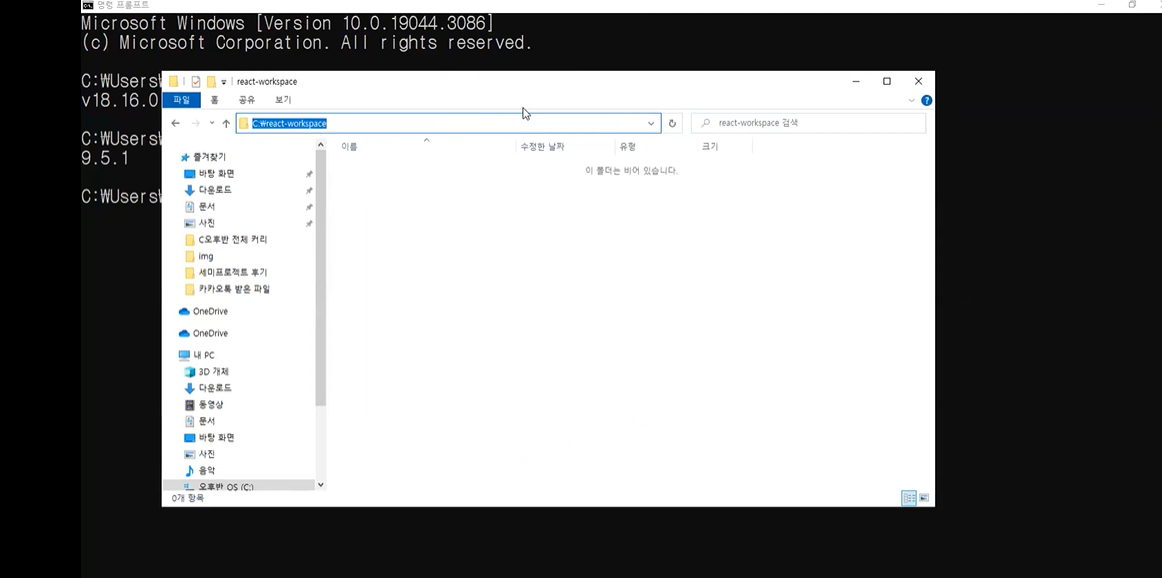1162x578 pixels.
Task: Open pinned 다운로드 under 즐겨찾기
Action: (x=215, y=190)
